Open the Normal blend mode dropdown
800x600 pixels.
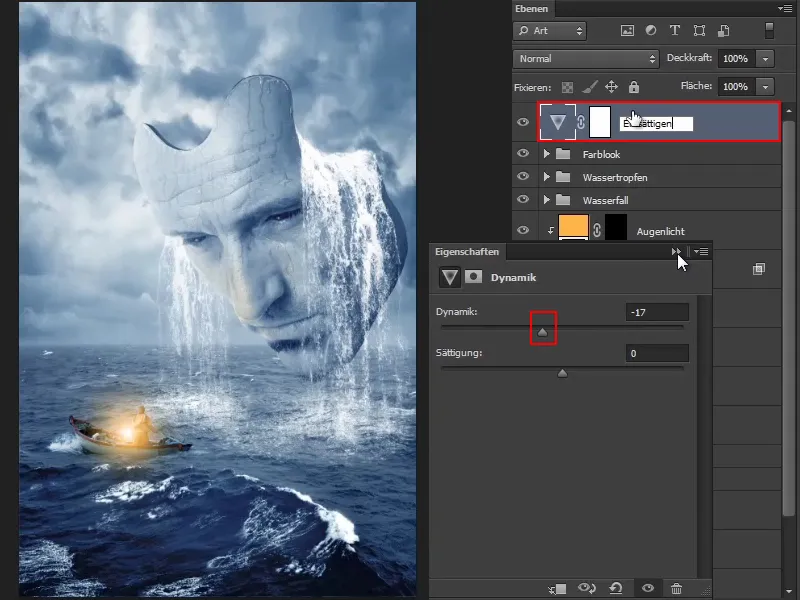pyautogui.click(x=586, y=59)
